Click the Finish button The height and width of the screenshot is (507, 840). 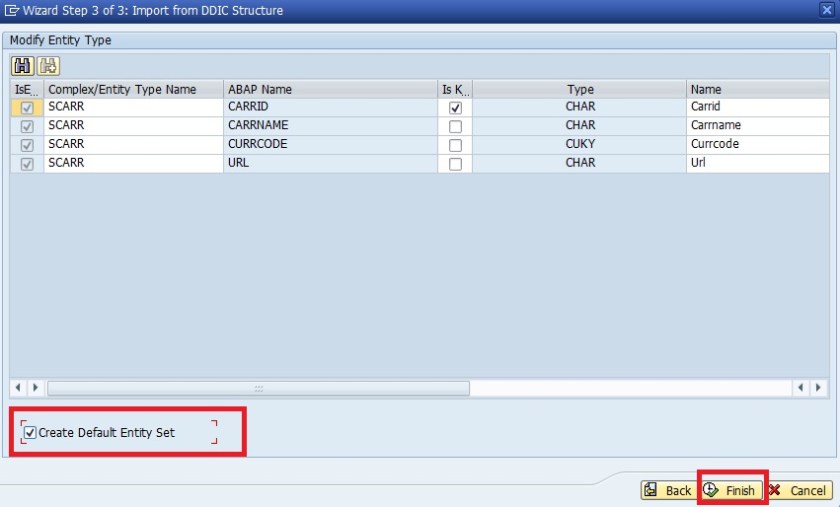pos(732,490)
